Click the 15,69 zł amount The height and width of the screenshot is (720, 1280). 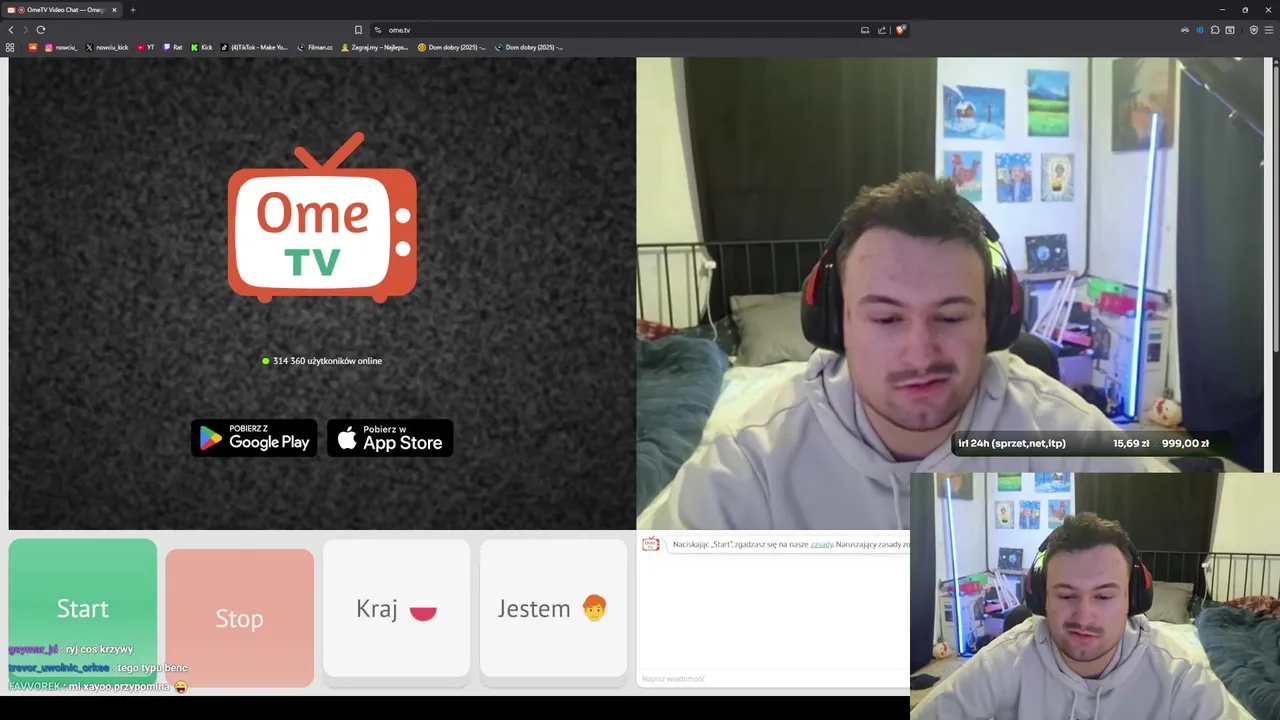(x=1131, y=443)
